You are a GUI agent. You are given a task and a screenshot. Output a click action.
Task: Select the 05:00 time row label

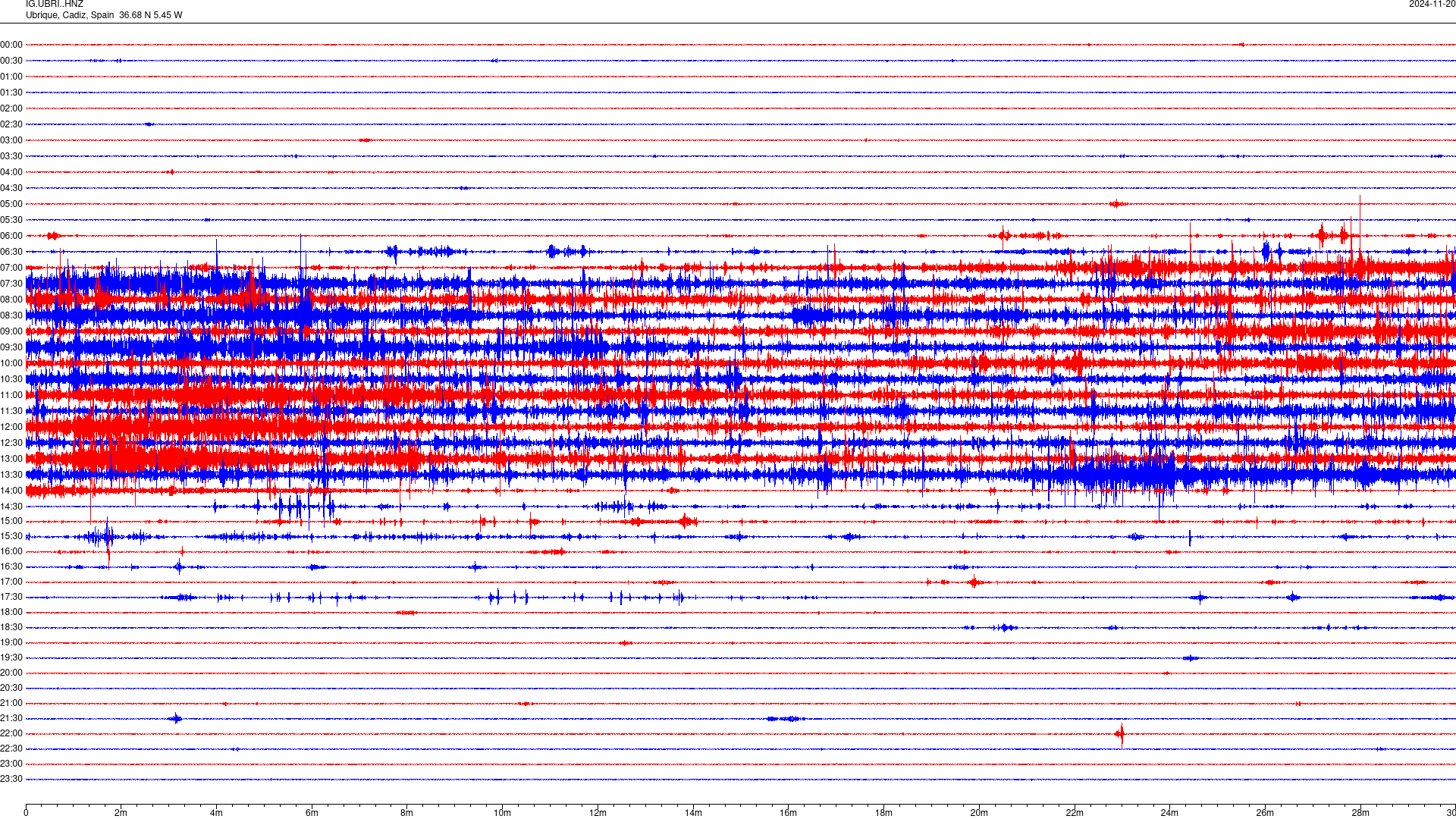tap(11, 204)
